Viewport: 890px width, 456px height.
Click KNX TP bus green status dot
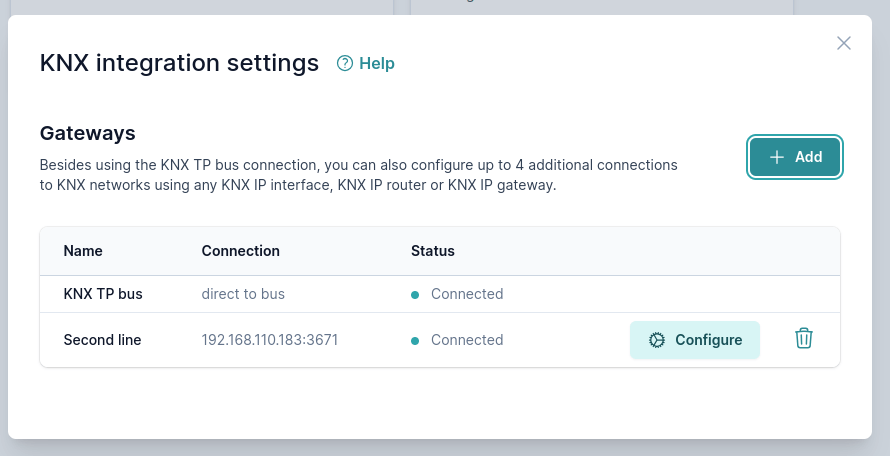[415, 295]
